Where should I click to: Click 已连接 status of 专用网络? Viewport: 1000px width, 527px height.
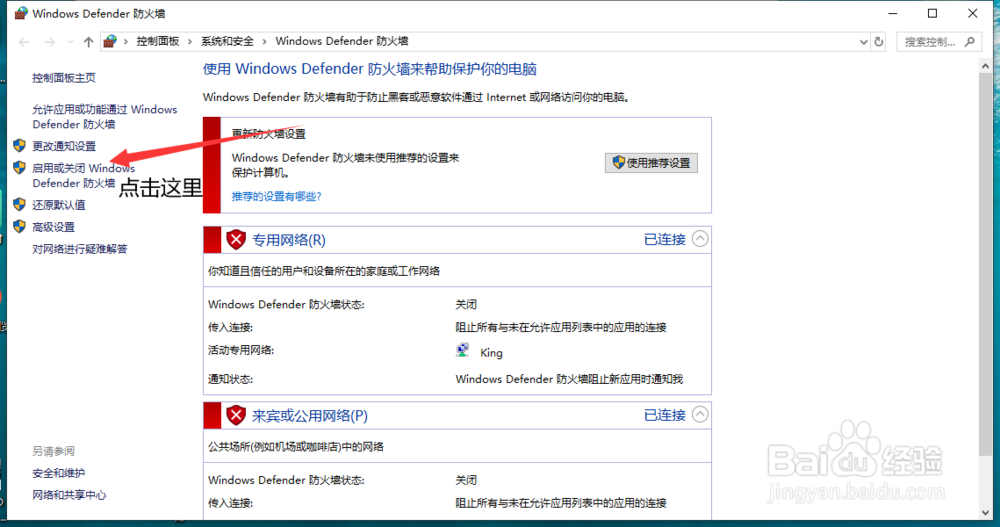665,239
